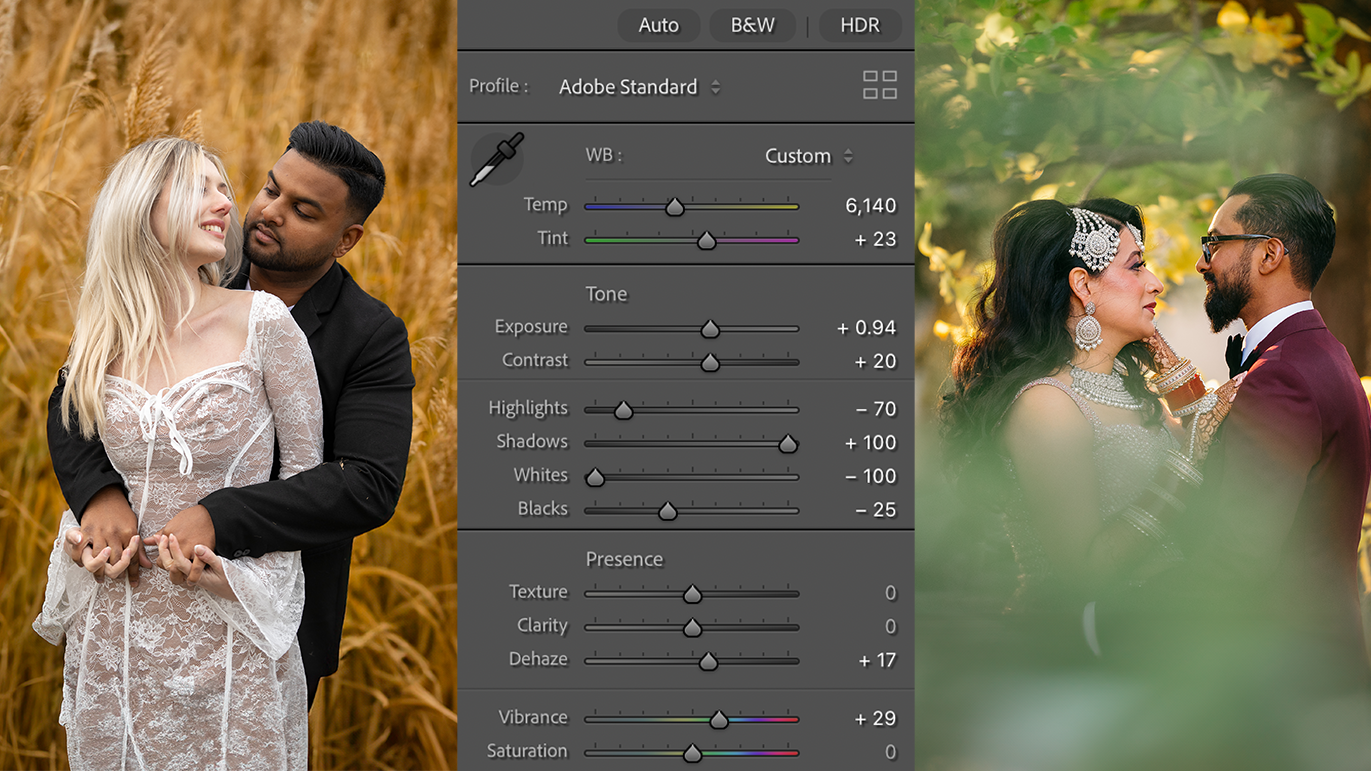Viewport: 1371px width, 771px height.
Task: Select the Temp value 6,140
Action: 870,206
